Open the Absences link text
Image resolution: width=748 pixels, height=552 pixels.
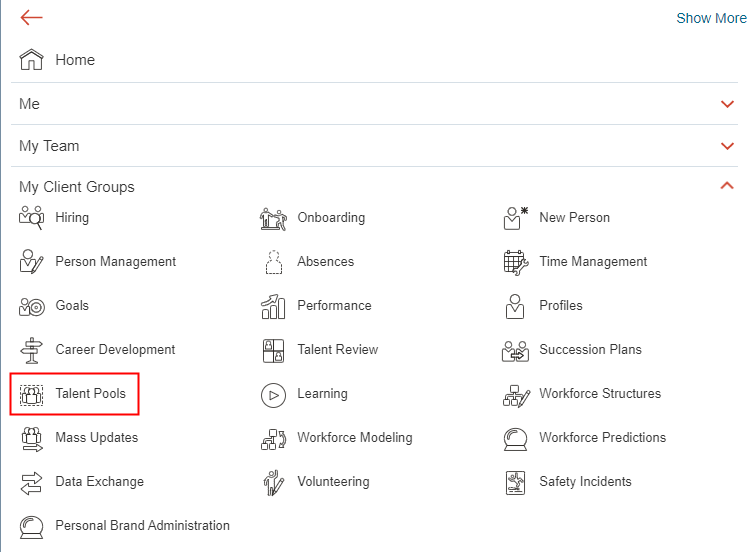point(325,261)
